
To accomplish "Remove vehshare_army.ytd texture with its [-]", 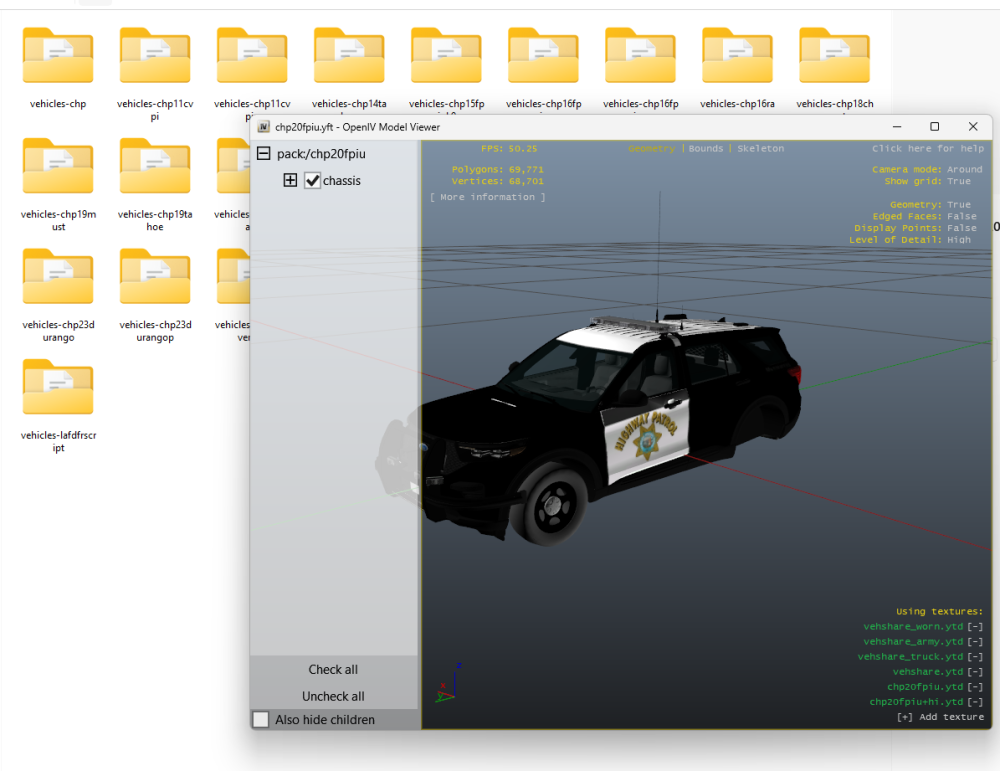I will pyautogui.click(x=975, y=642).
